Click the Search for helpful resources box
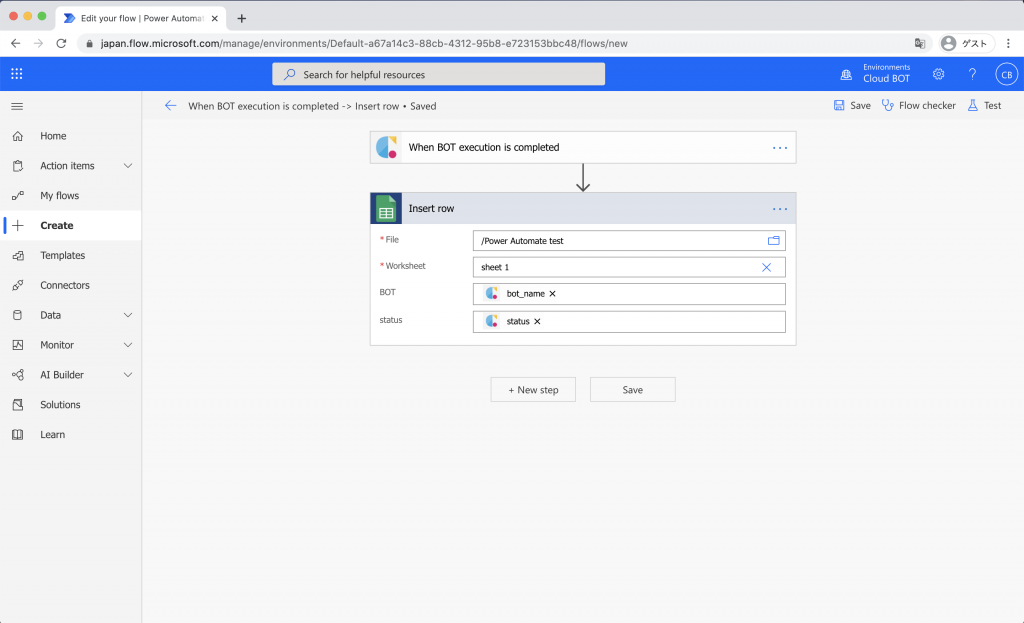 tap(438, 74)
